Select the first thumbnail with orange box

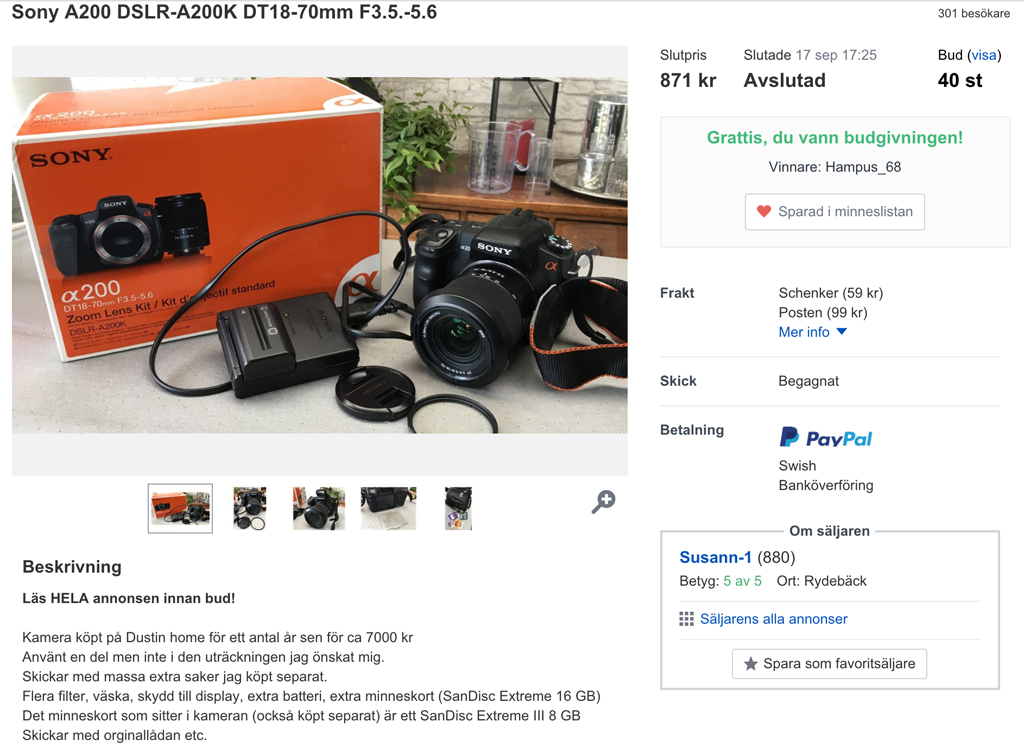click(x=180, y=508)
